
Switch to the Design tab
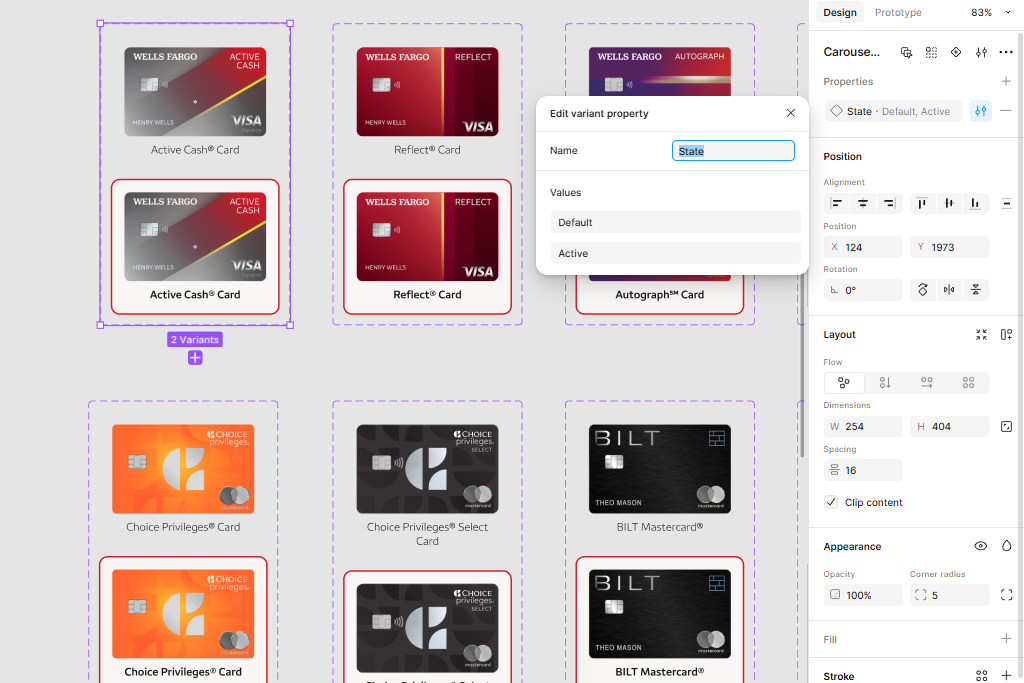pos(840,13)
